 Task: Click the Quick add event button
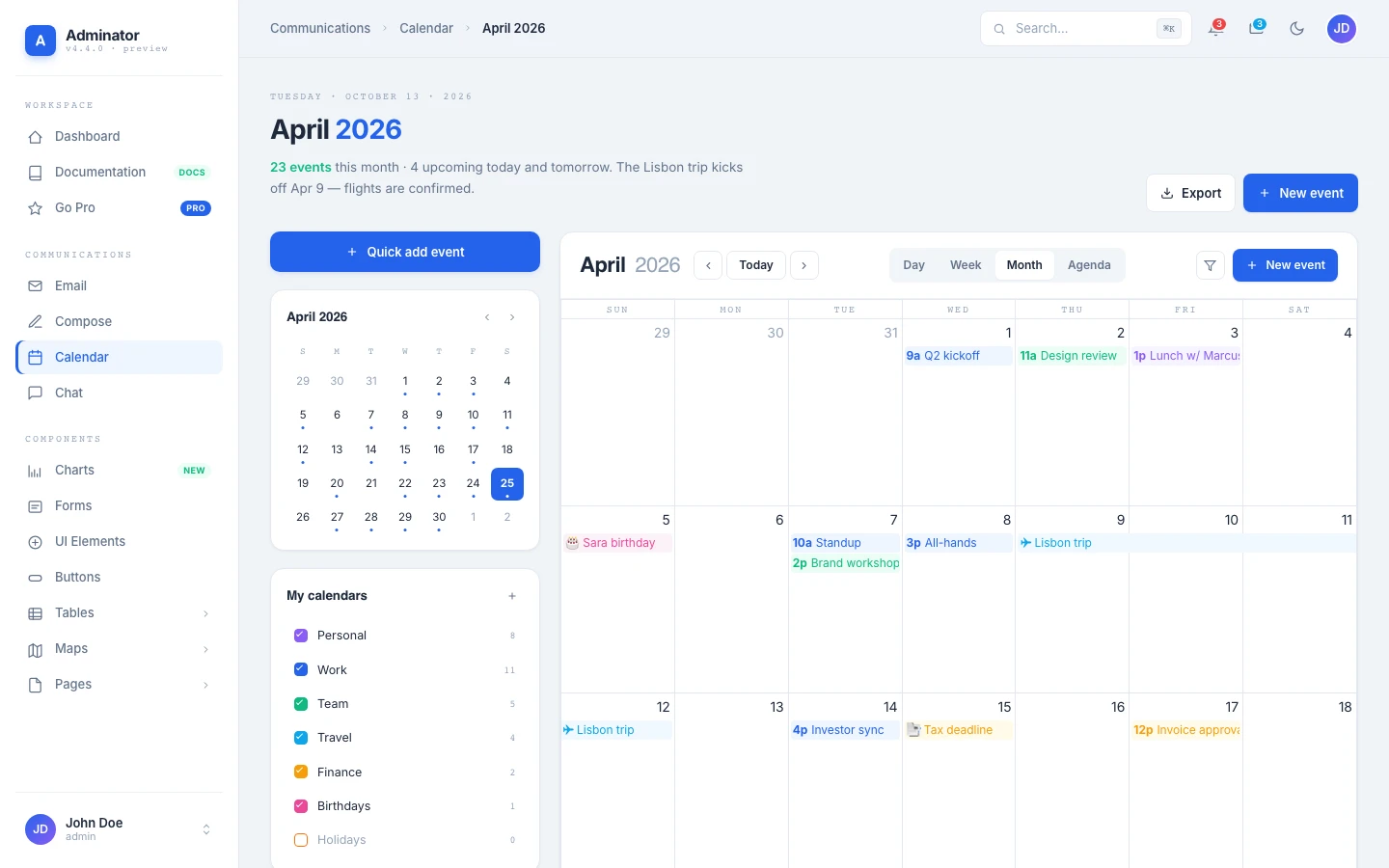point(405,252)
